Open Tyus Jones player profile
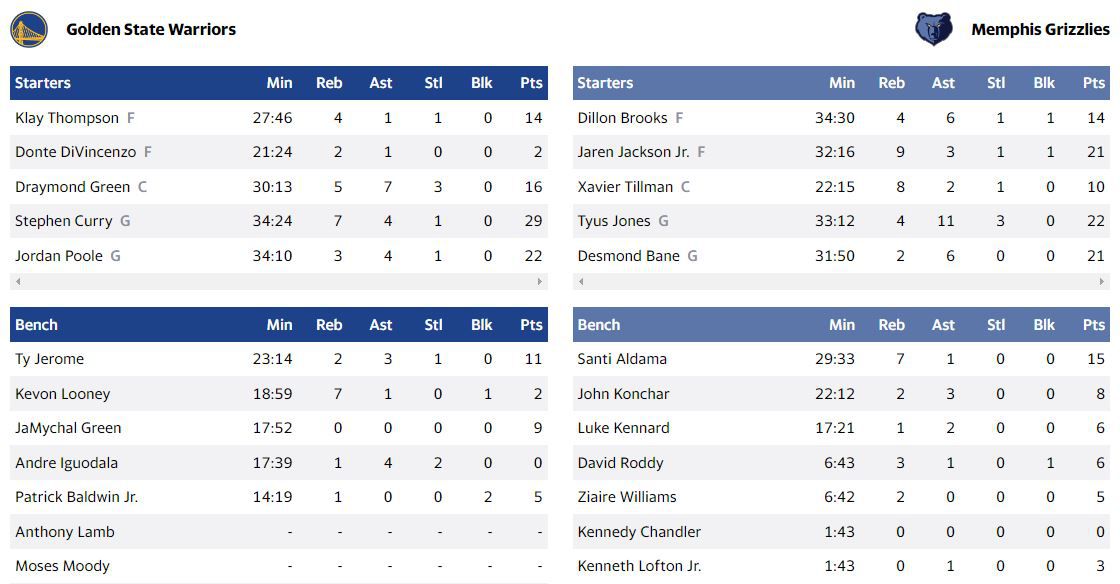The image size is (1120, 584). [614, 221]
